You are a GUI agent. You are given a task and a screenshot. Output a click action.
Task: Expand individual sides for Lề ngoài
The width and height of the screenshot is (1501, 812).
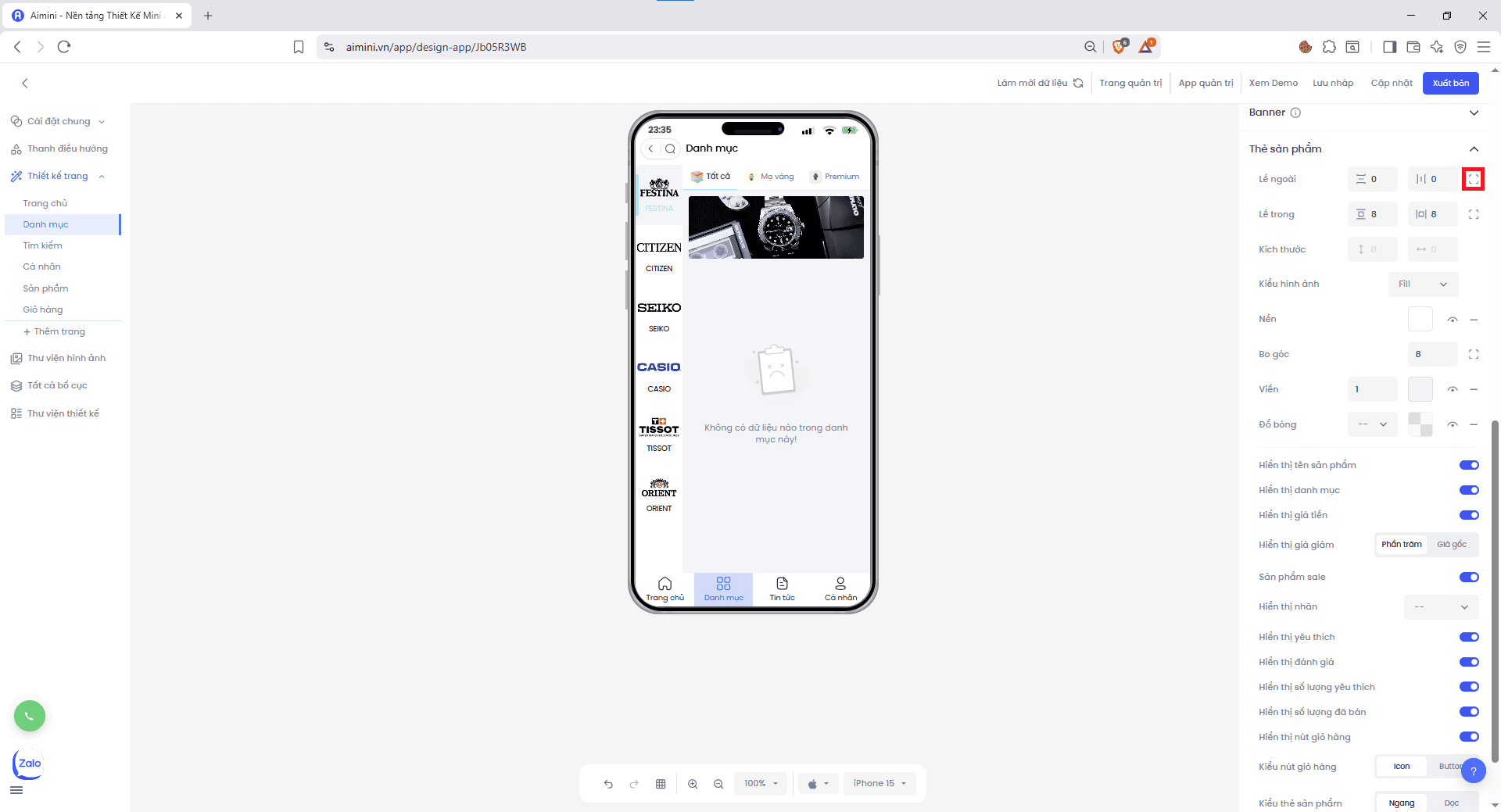(1473, 179)
